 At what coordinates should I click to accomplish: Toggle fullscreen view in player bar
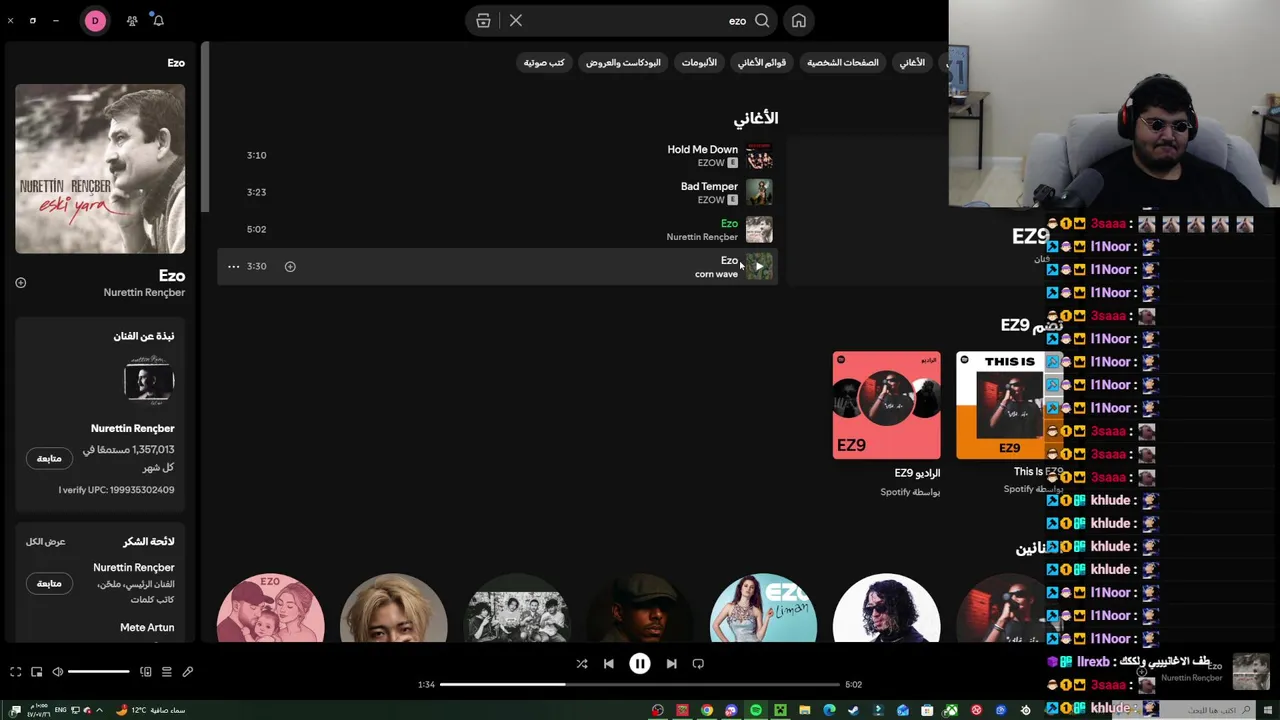(x=15, y=672)
